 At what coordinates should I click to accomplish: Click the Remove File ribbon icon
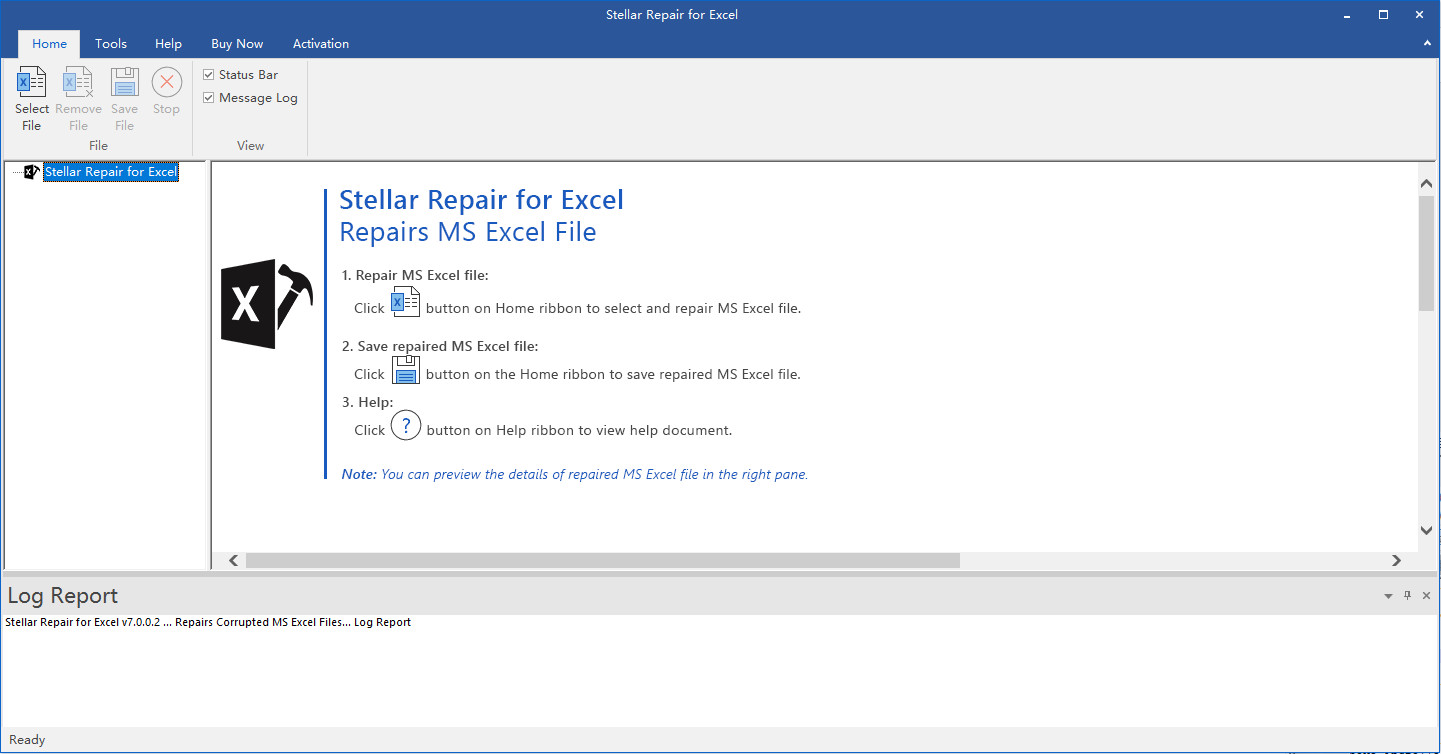coord(78,82)
